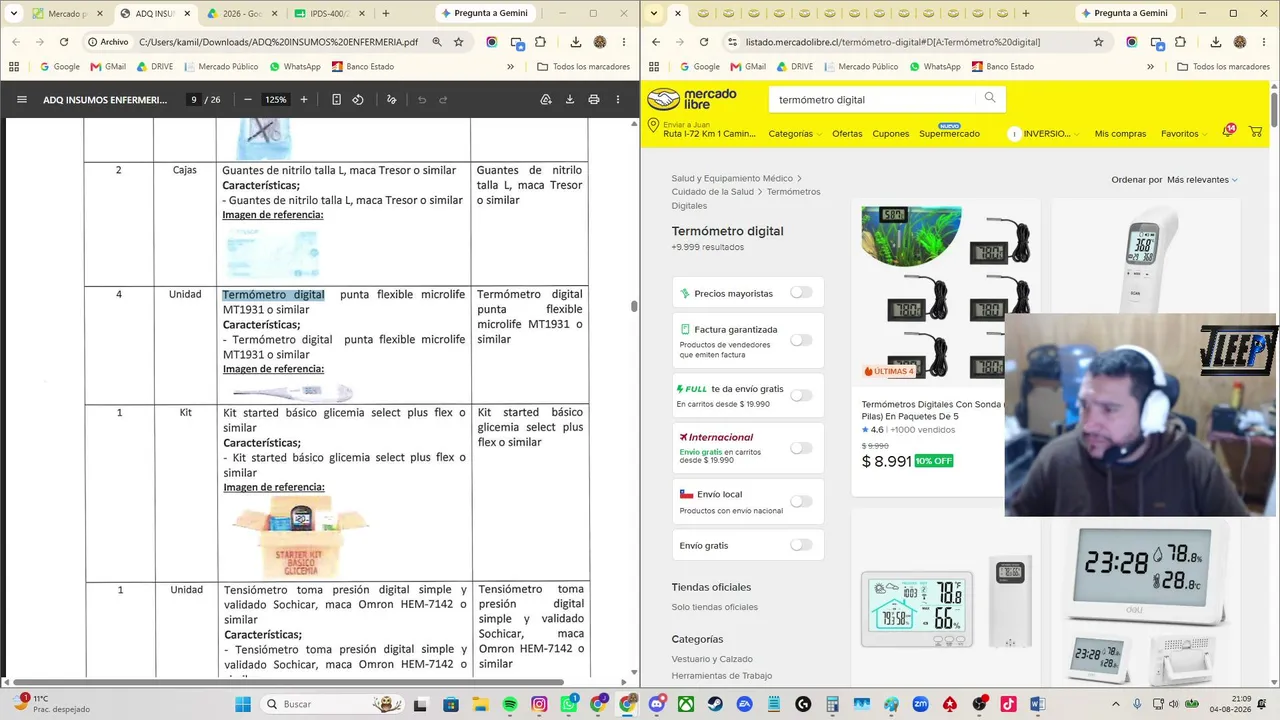Open WhatsApp bookmark in left window
The width and height of the screenshot is (1280, 720).
tap(295, 67)
